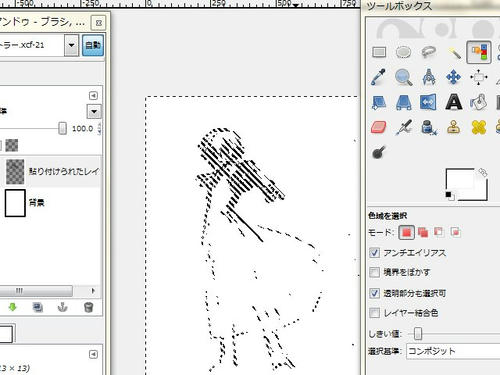Viewport: 500px width, 375px height.
Task: Select the 背景 layer thumbnail
Action: tap(15, 203)
